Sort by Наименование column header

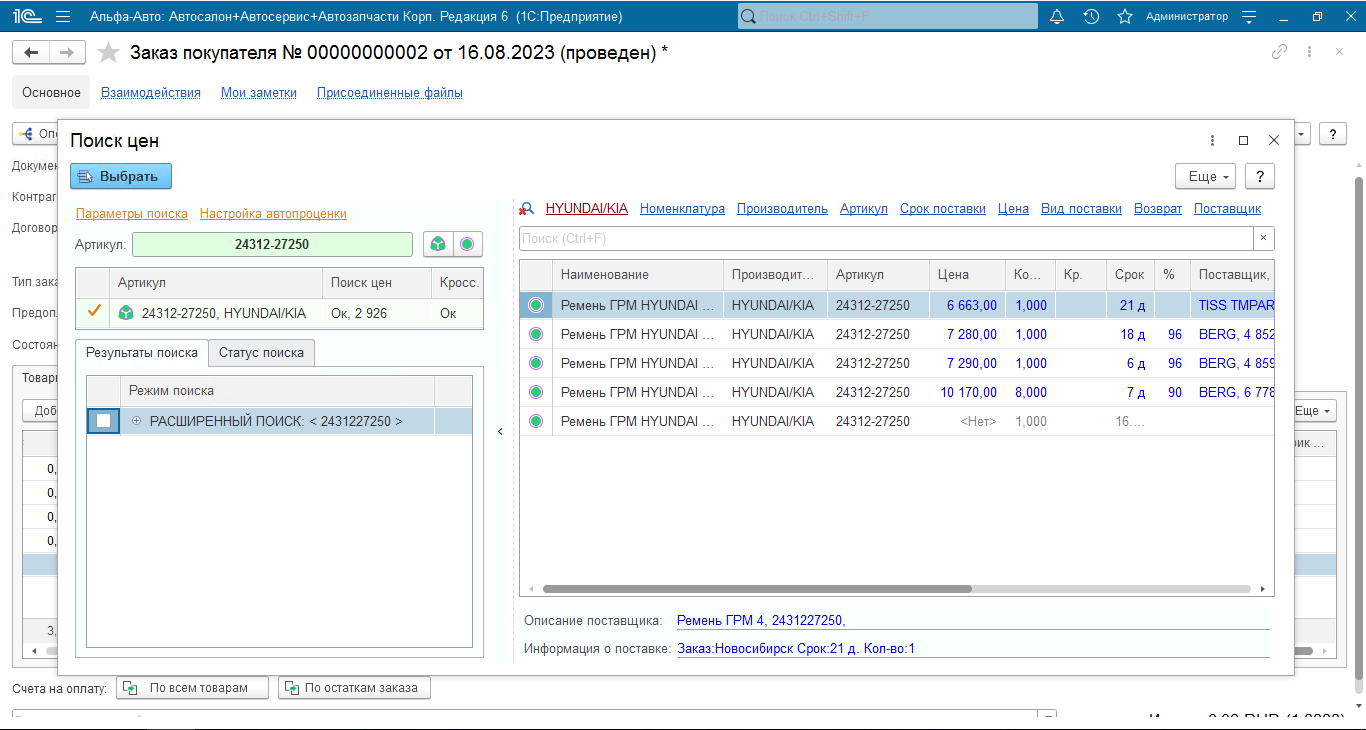coord(637,274)
